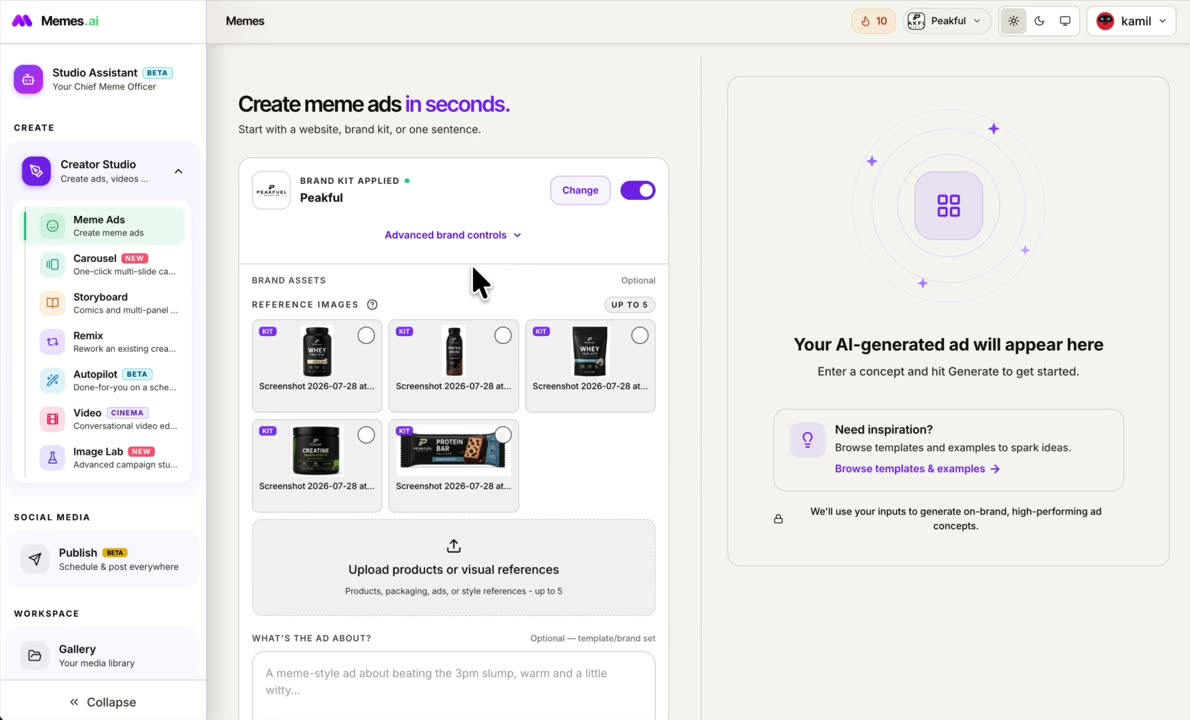Select system theme monitor icon

[x=1065, y=21]
